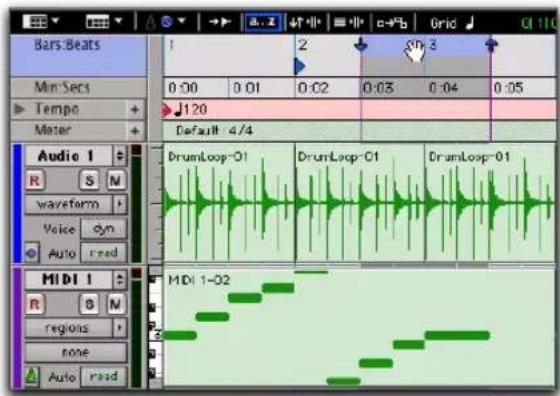Mute the Audio 1 track
This screenshot has width=560, height=396.
[x=116, y=180]
